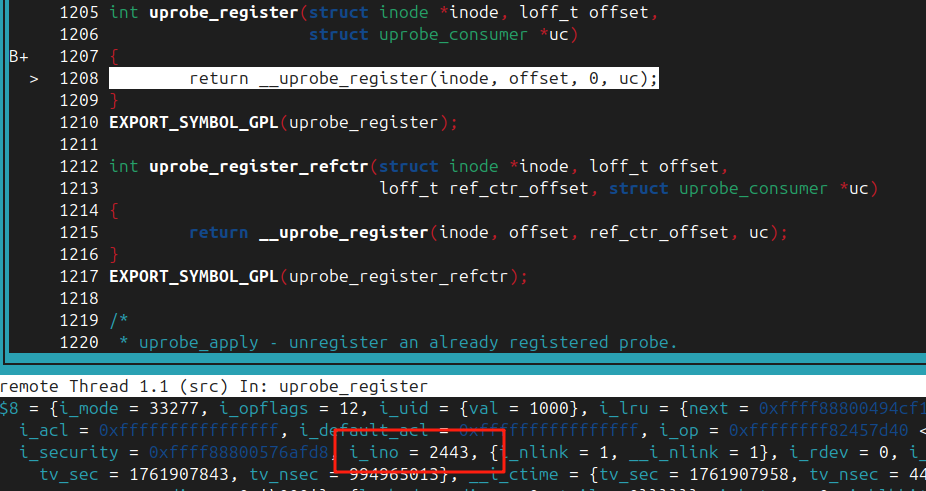Click the opening brace on line 1214

(x=114, y=210)
